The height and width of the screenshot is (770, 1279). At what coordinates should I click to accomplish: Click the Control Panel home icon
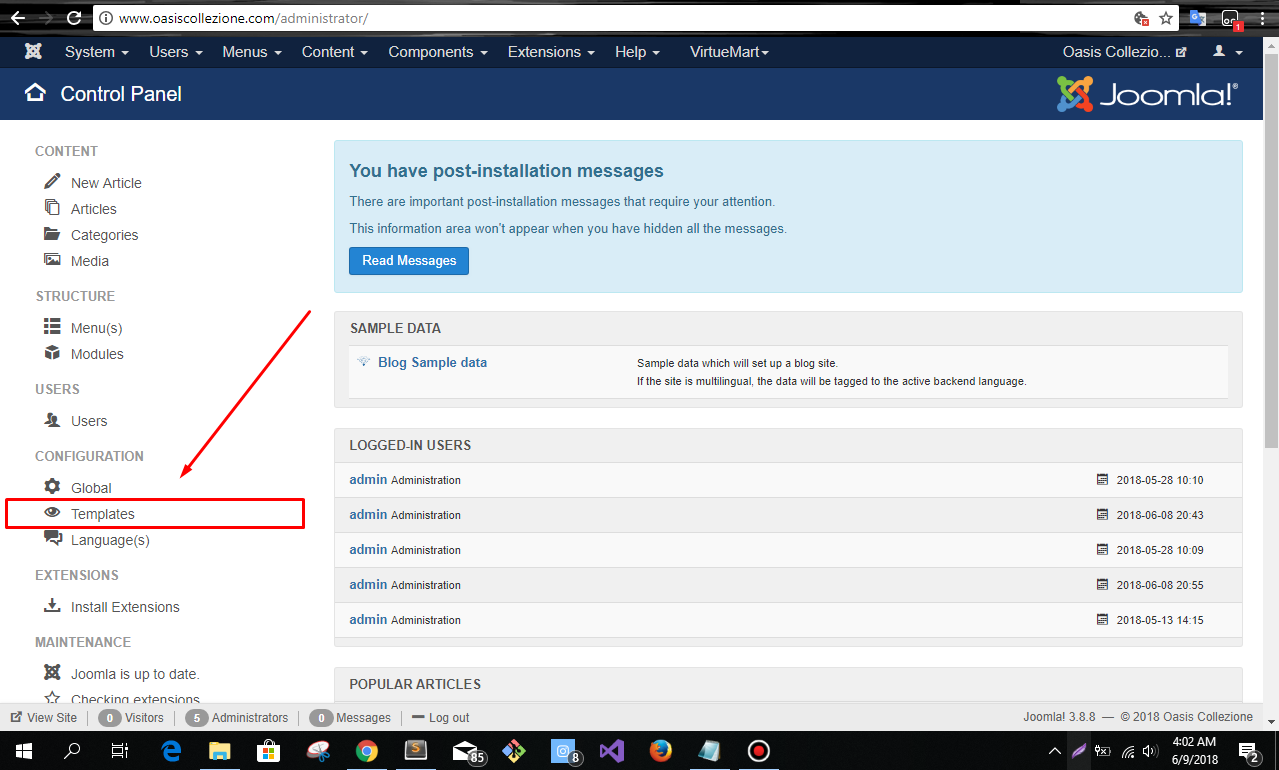(x=35, y=93)
